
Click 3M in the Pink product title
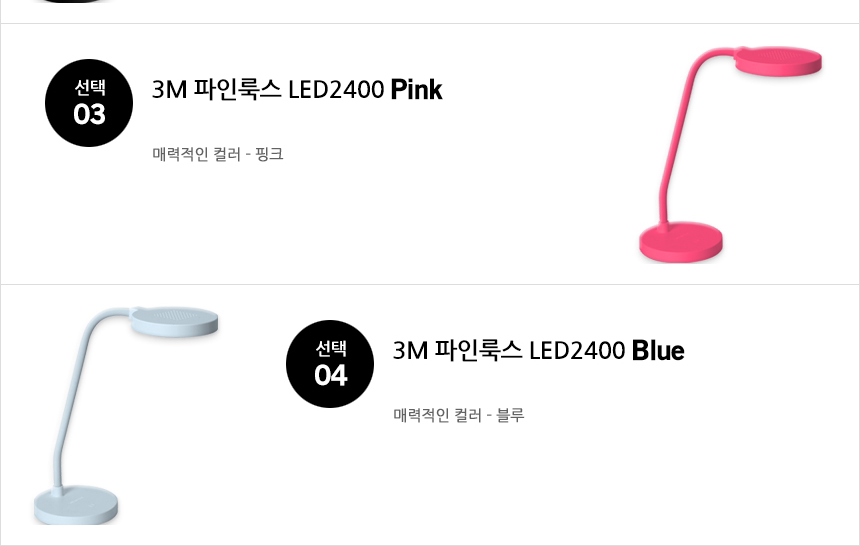point(170,90)
